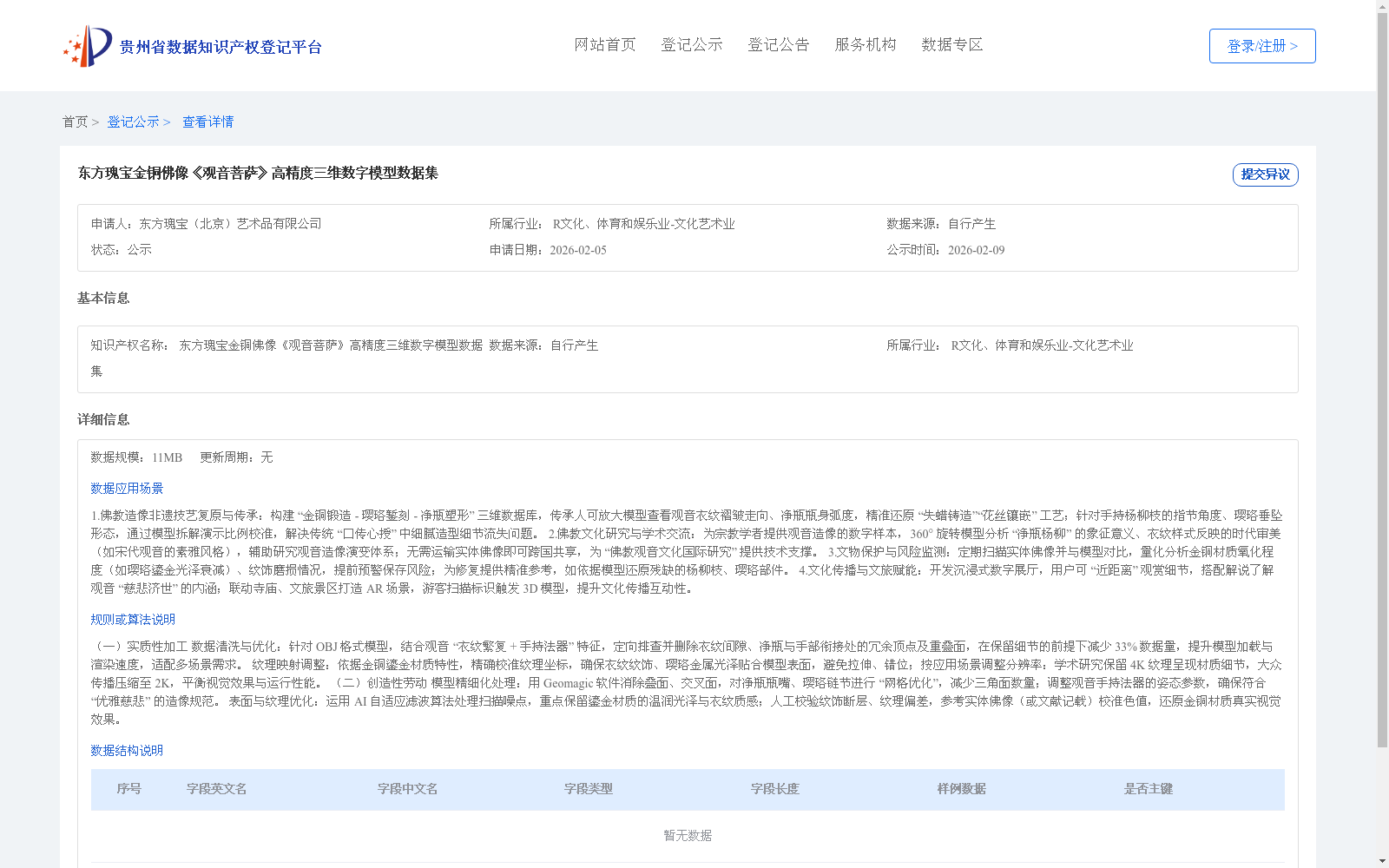Click the 更新周期：无 text
Screen dimensions: 1389x868
236,457
